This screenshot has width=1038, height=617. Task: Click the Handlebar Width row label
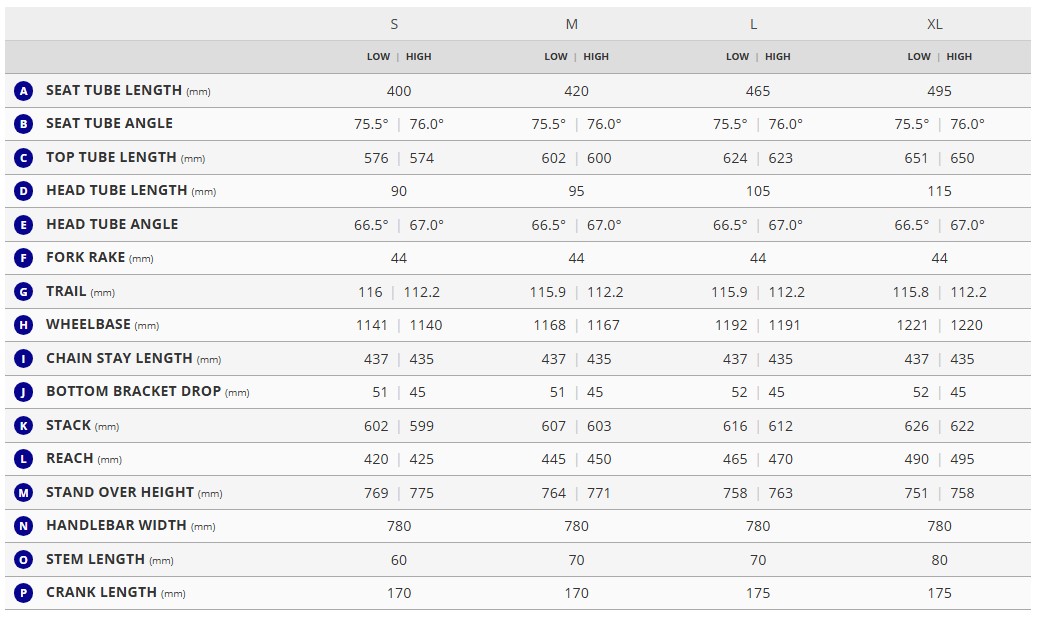[x=131, y=526]
